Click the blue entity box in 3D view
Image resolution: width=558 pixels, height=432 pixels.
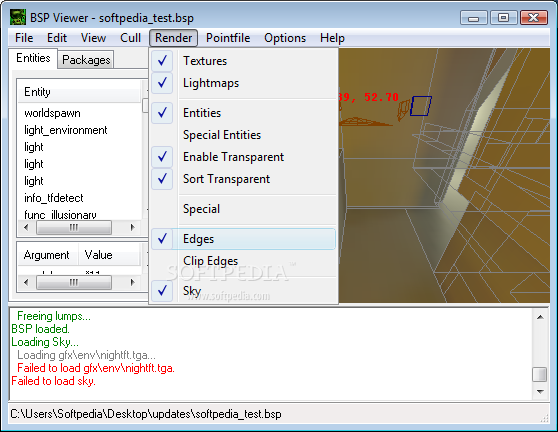pos(421,106)
